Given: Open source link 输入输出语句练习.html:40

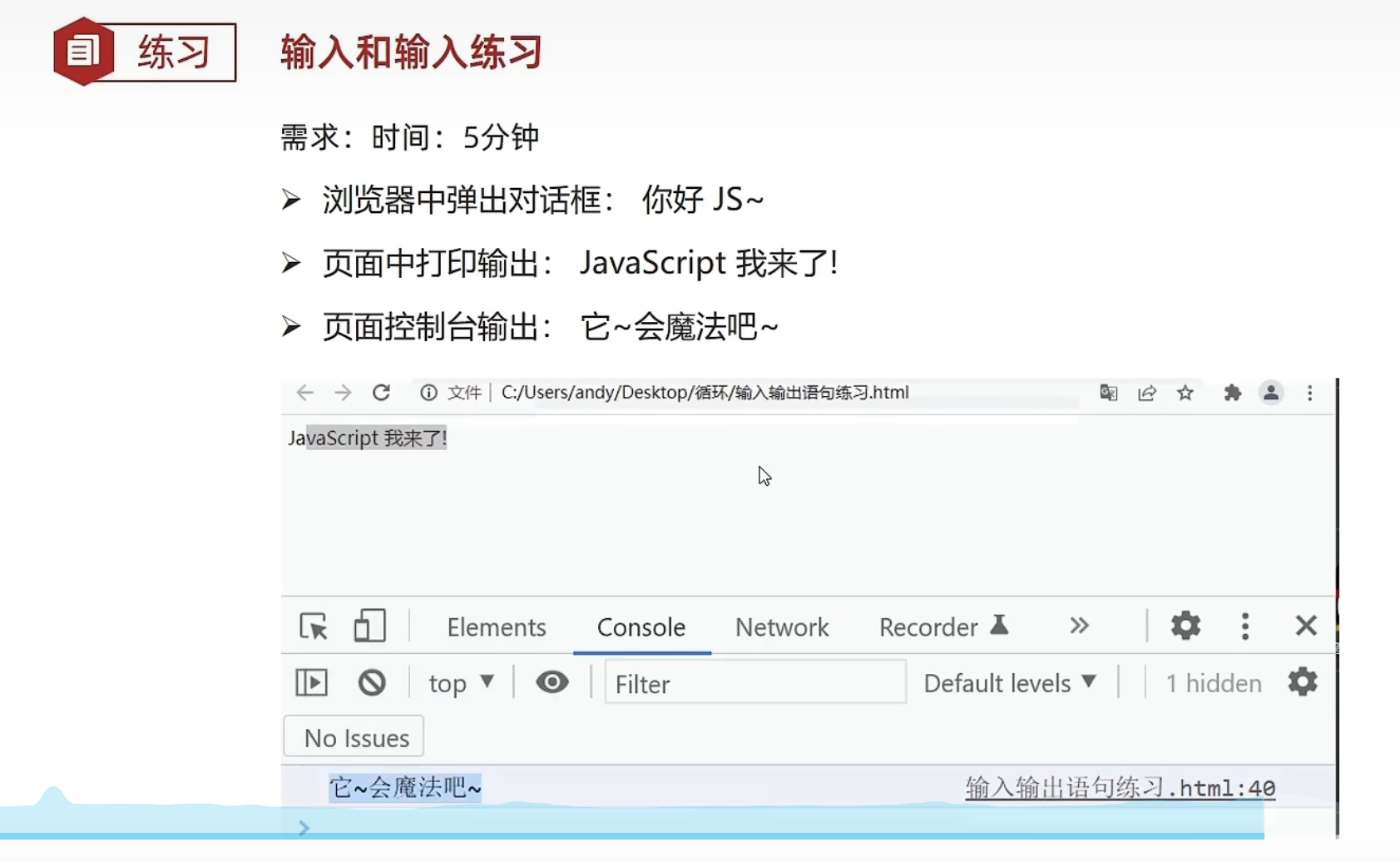Looking at the screenshot, I should [x=1119, y=786].
